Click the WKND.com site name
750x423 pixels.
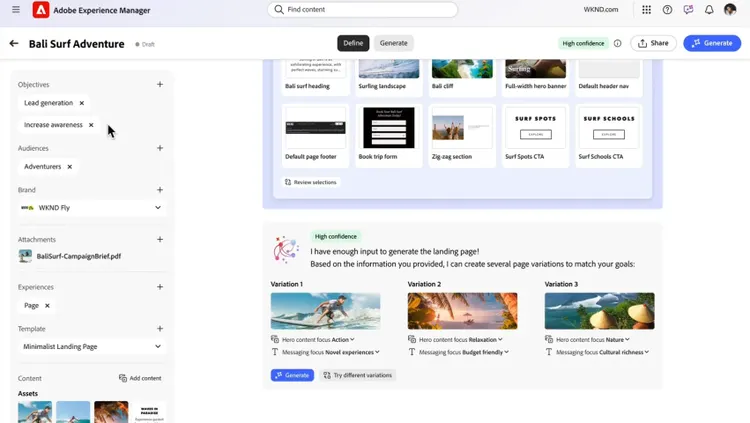click(x=600, y=10)
